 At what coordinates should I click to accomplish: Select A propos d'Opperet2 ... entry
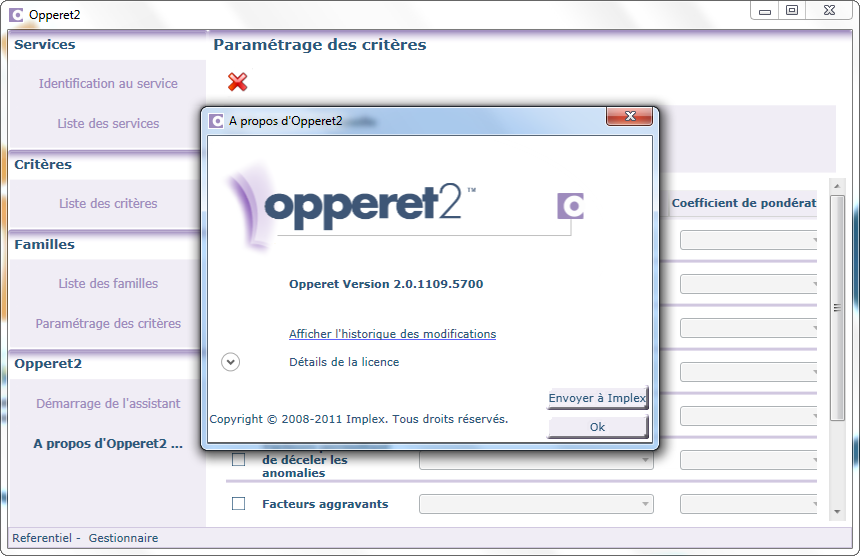[108, 444]
